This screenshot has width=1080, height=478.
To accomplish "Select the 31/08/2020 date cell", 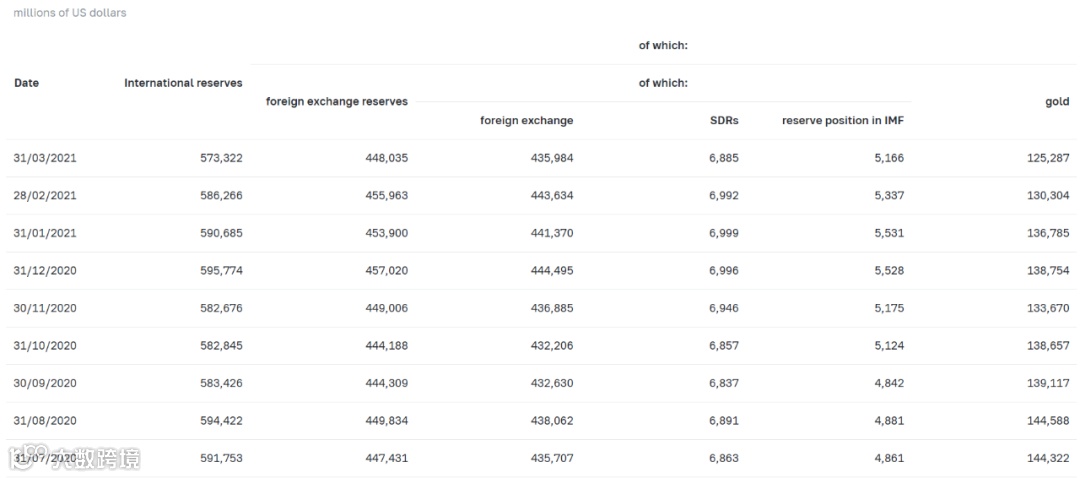I will pos(45,421).
